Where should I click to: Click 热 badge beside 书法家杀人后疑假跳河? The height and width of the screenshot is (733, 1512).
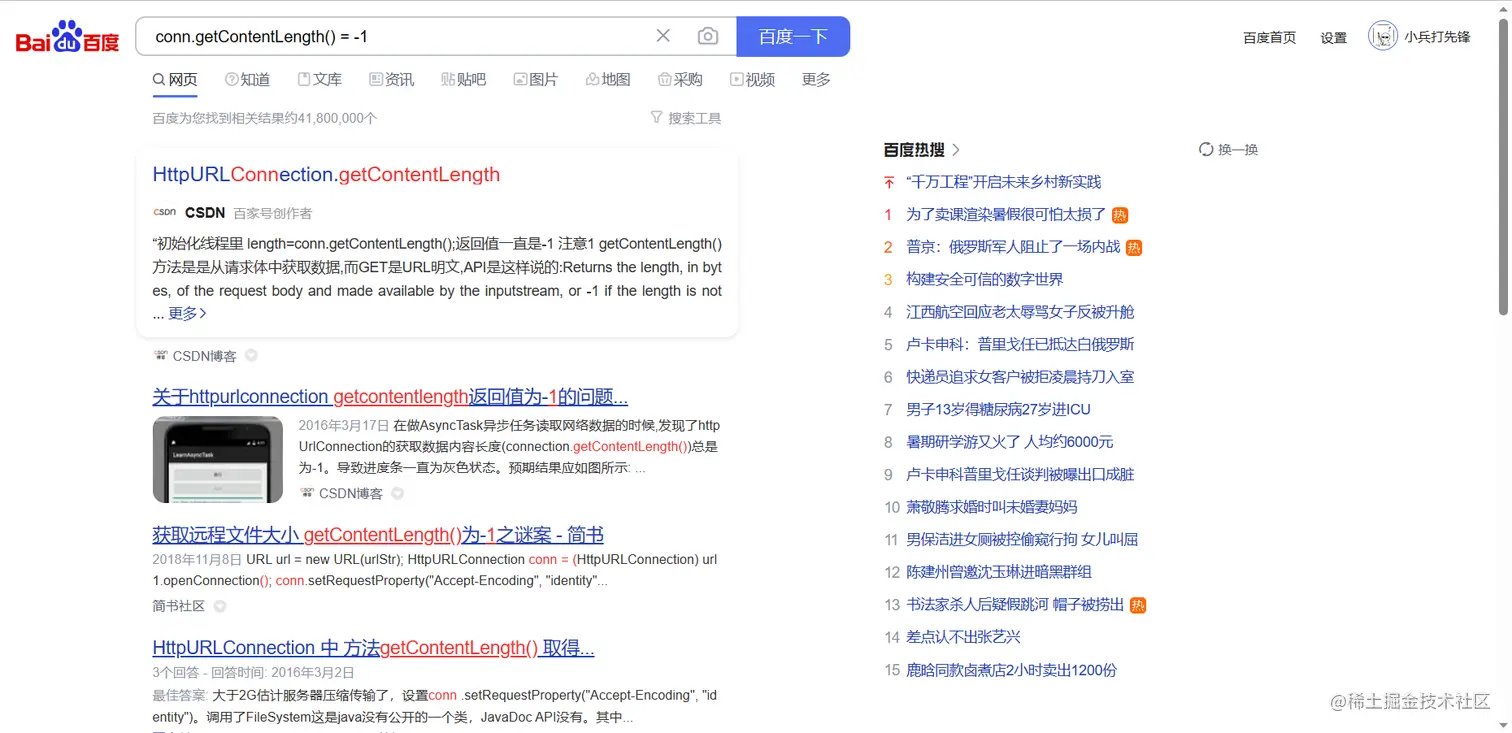(1138, 605)
